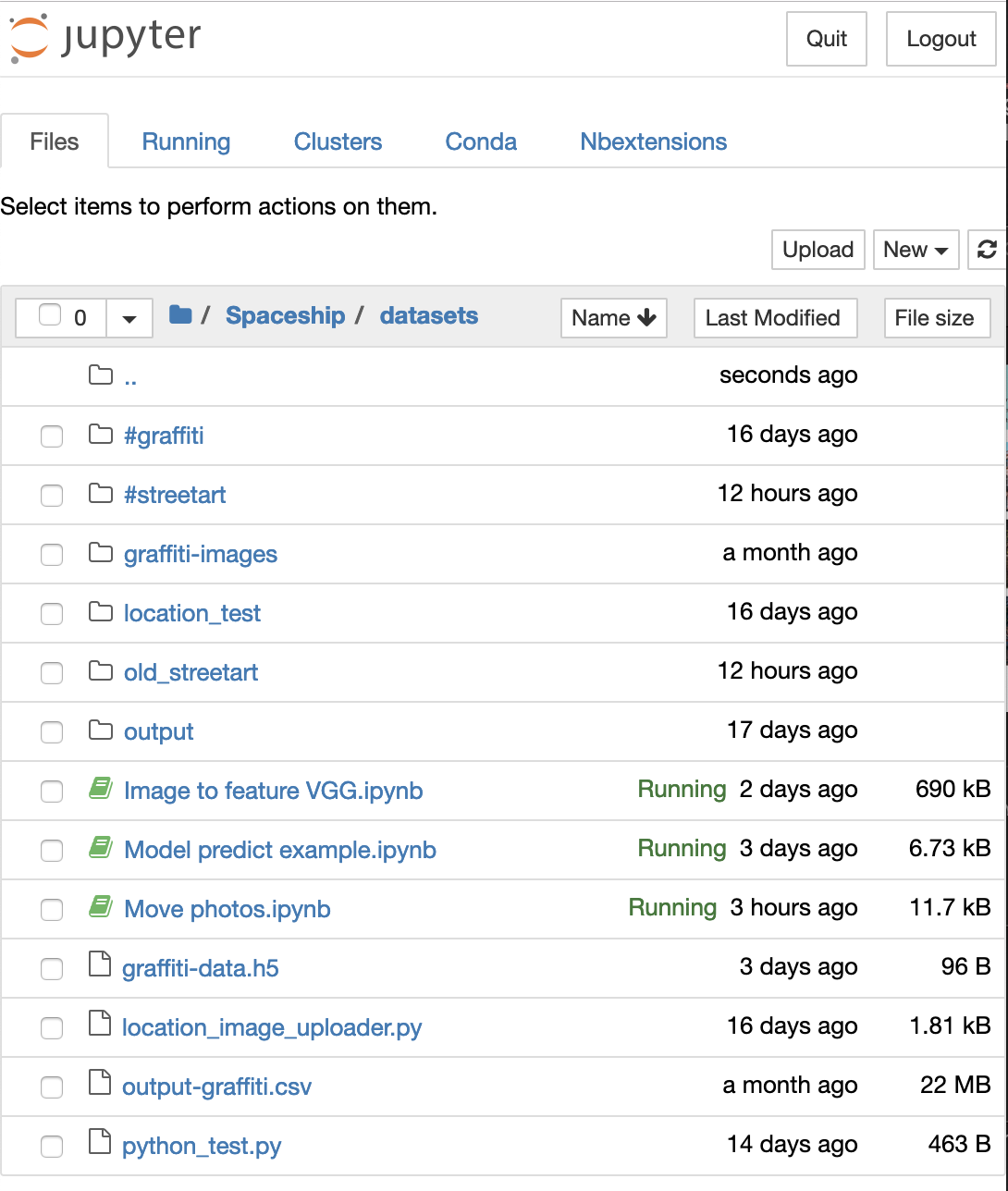Click the file icon beside graffiti-data.h5
1008x1191 pixels.
(x=100, y=965)
